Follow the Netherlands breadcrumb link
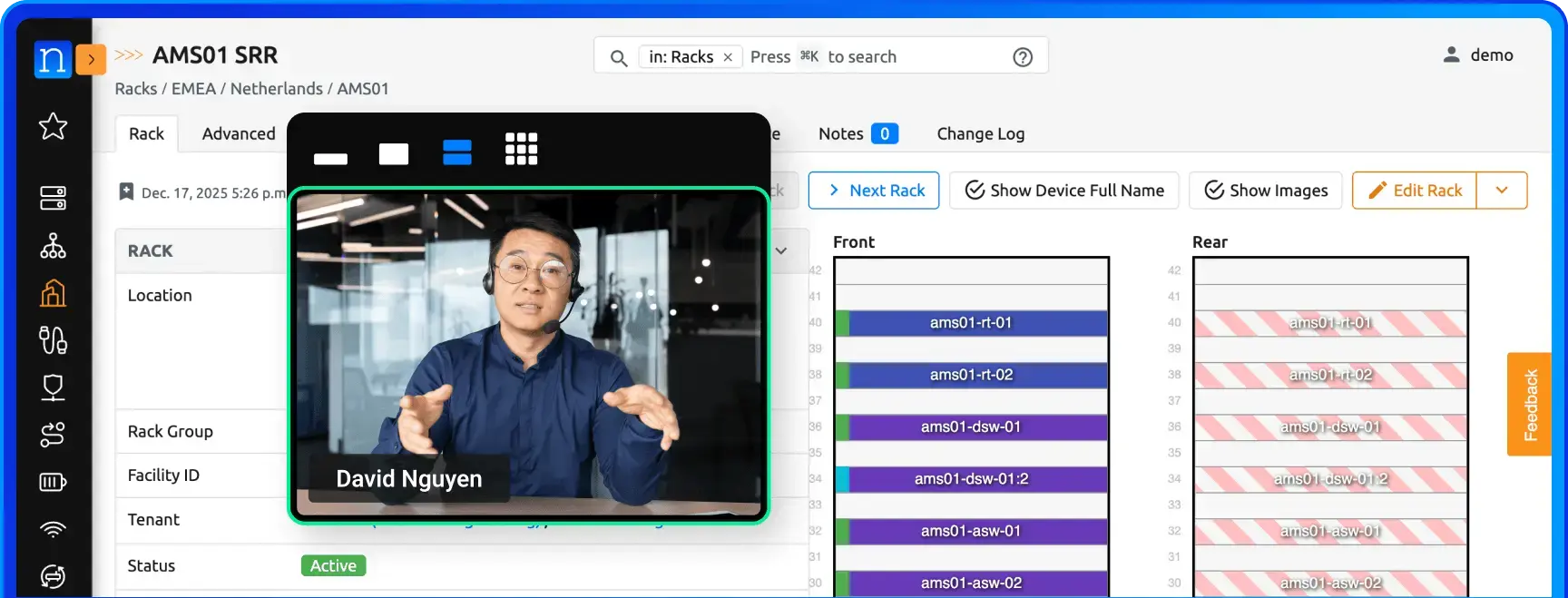The image size is (1568, 598). coord(276,88)
